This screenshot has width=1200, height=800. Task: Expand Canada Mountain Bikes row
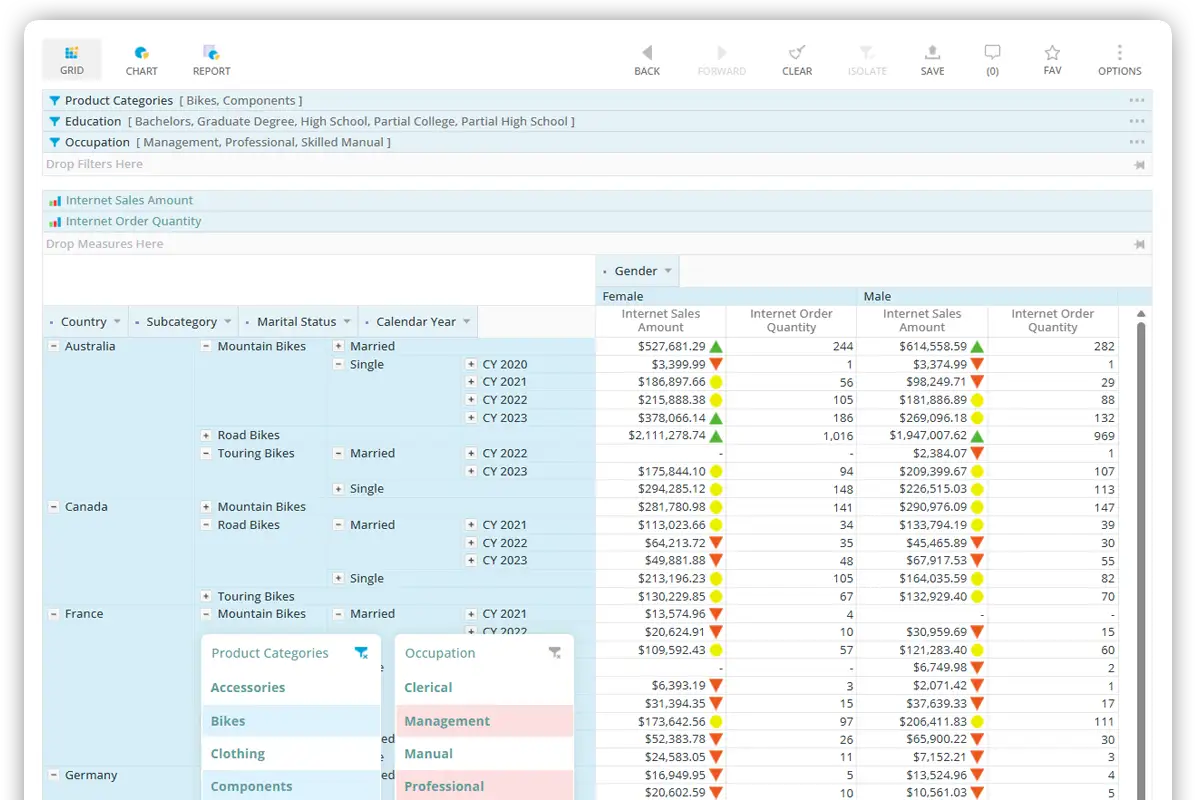click(206, 507)
